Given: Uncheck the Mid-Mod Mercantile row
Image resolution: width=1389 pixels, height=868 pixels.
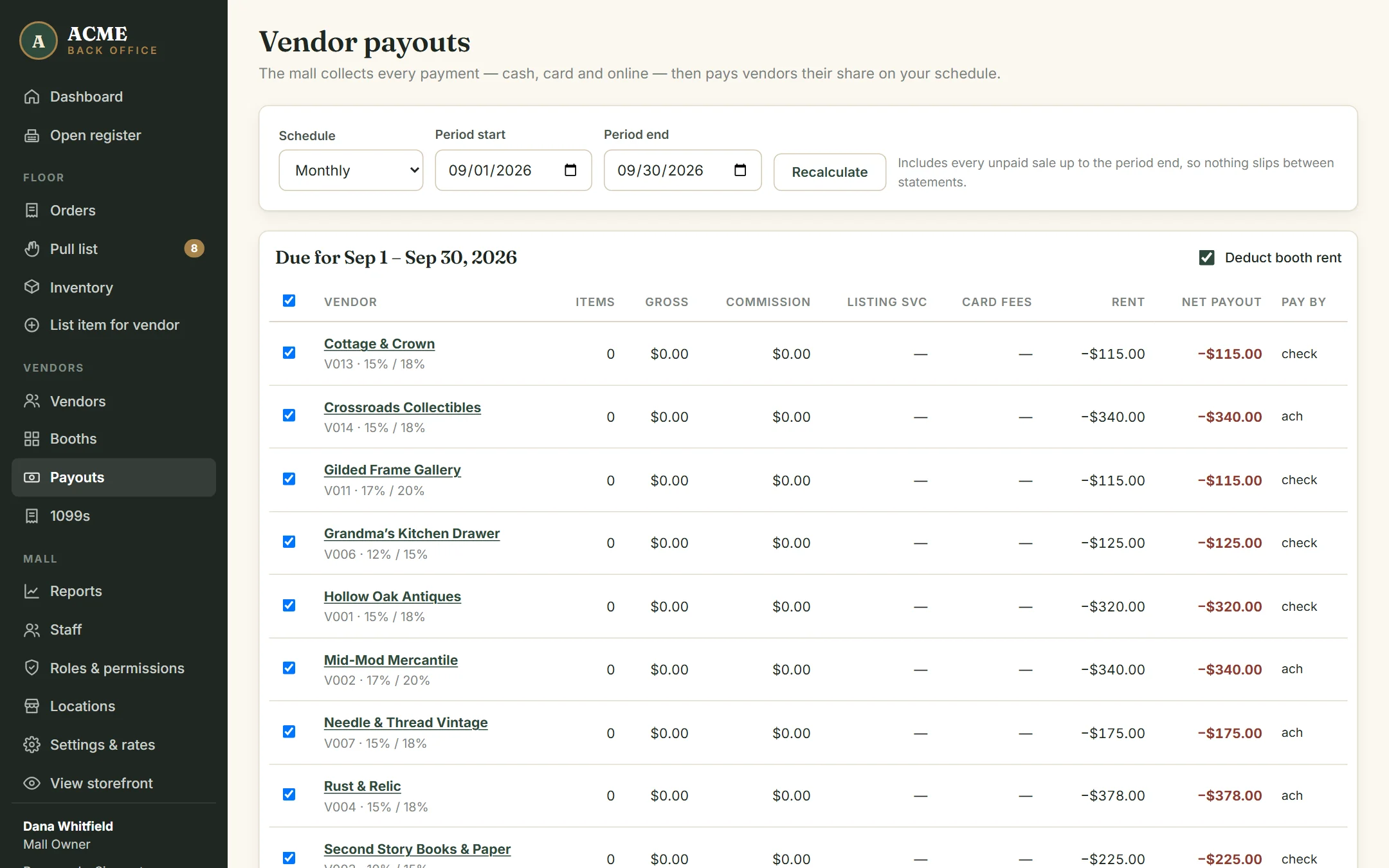Looking at the screenshot, I should tap(289, 668).
